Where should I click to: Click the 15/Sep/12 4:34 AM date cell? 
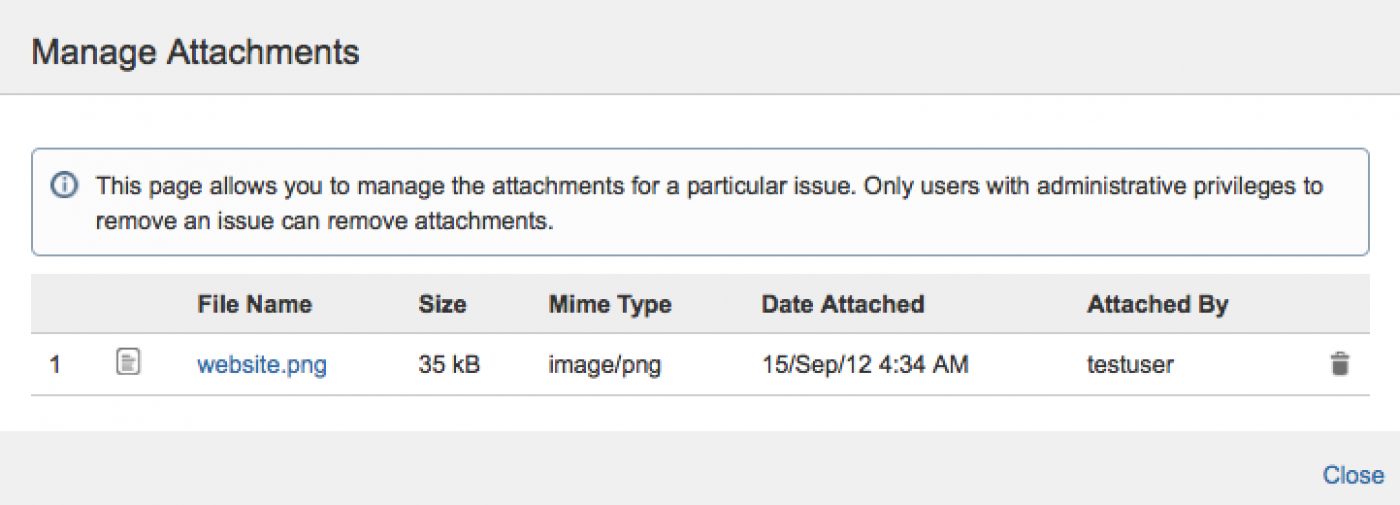point(864,365)
